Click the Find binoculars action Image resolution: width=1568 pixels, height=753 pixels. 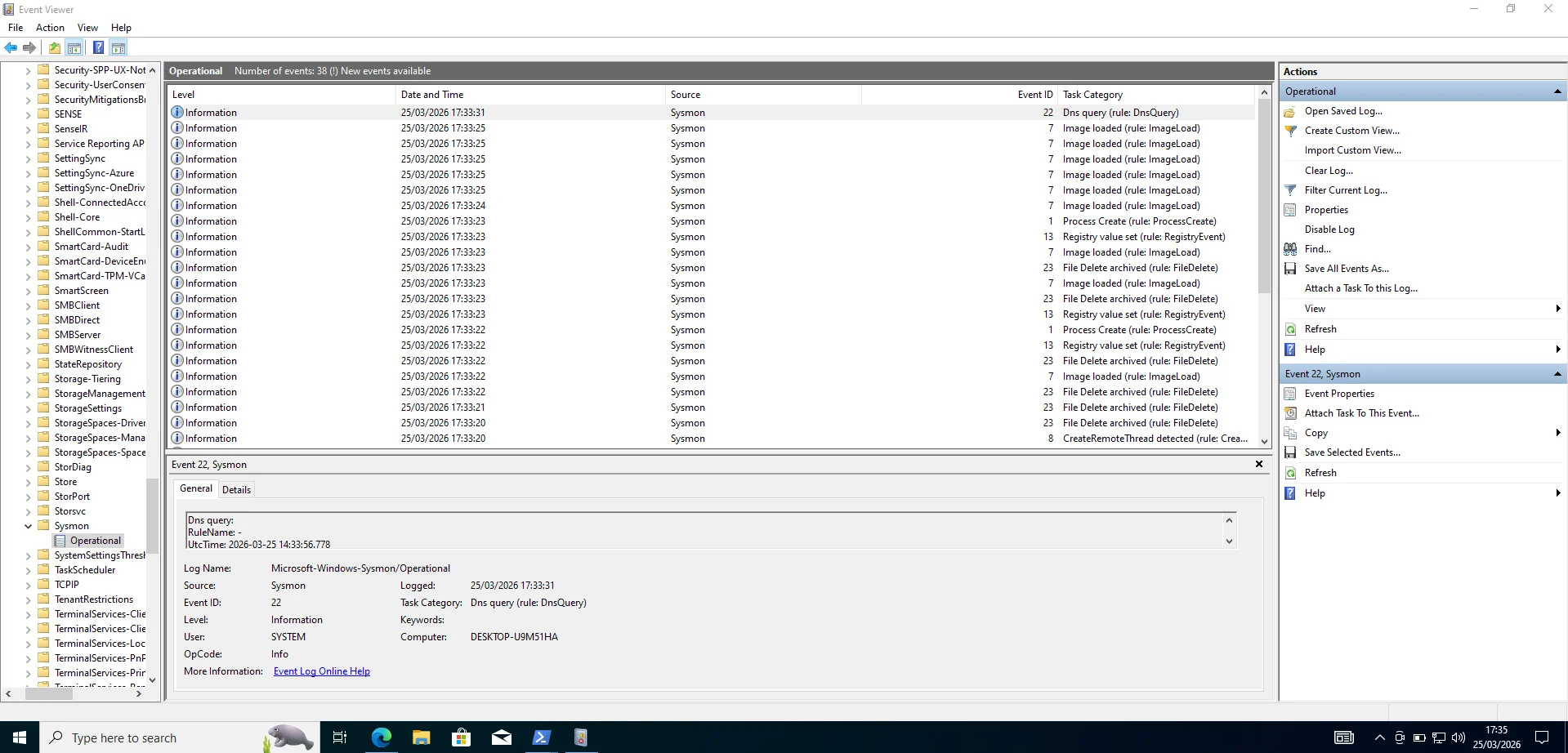click(1317, 249)
